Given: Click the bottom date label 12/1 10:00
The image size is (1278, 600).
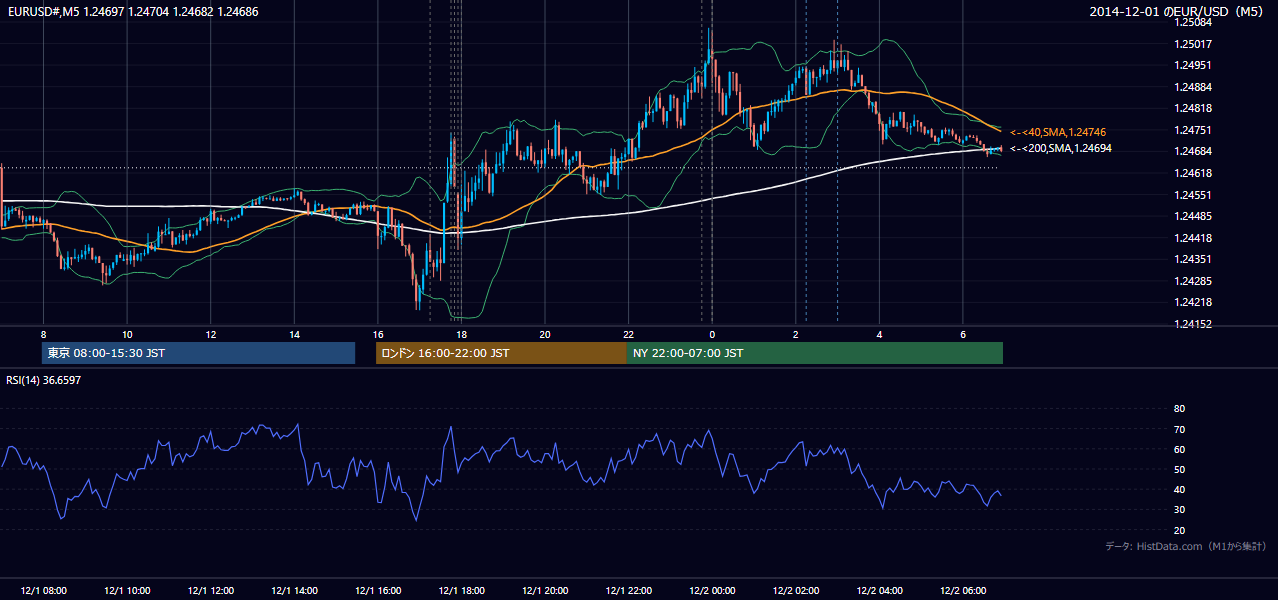Looking at the screenshot, I should pyautogui.click(x=127, y=591).
